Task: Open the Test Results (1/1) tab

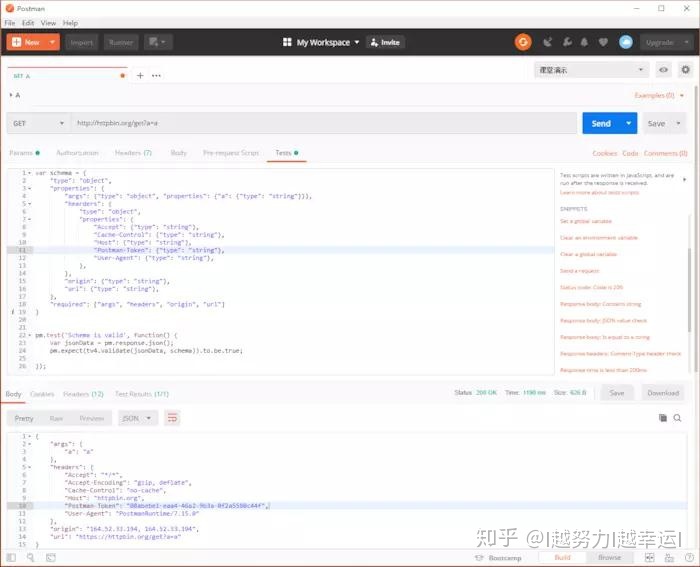Action: tap(142, 394)
